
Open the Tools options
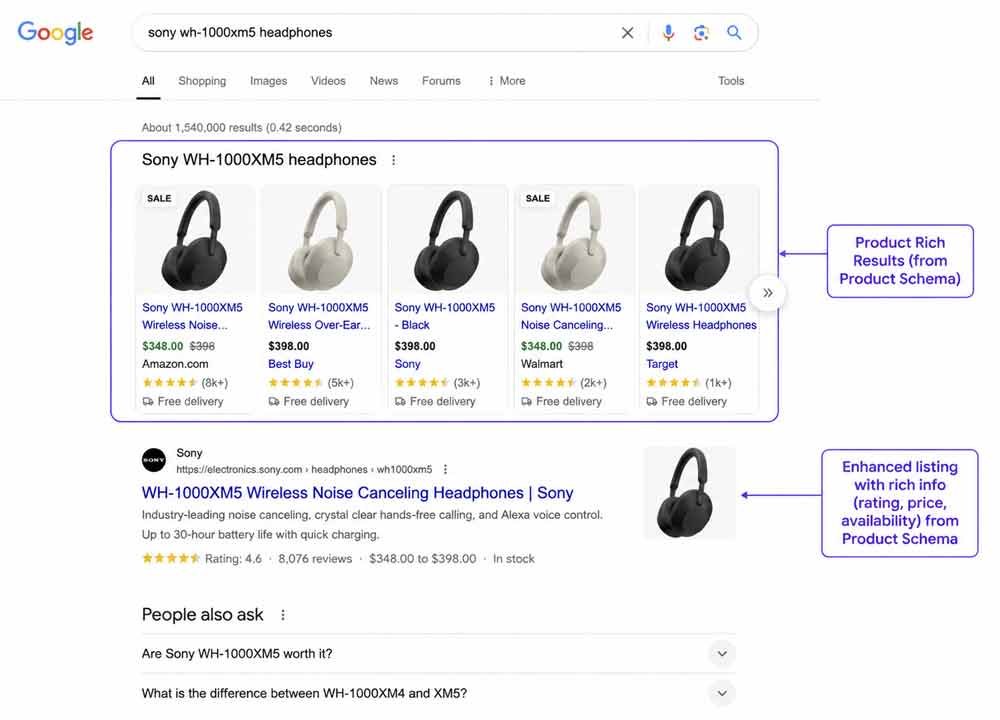(731, 81)
